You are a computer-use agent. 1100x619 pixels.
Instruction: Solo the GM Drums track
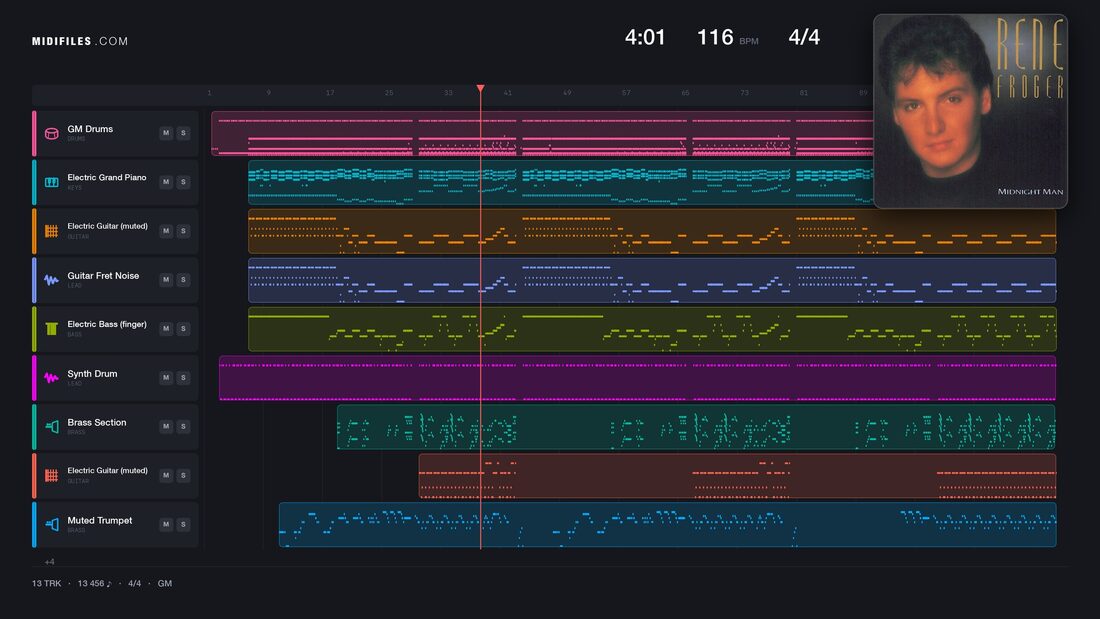point(183,133)
